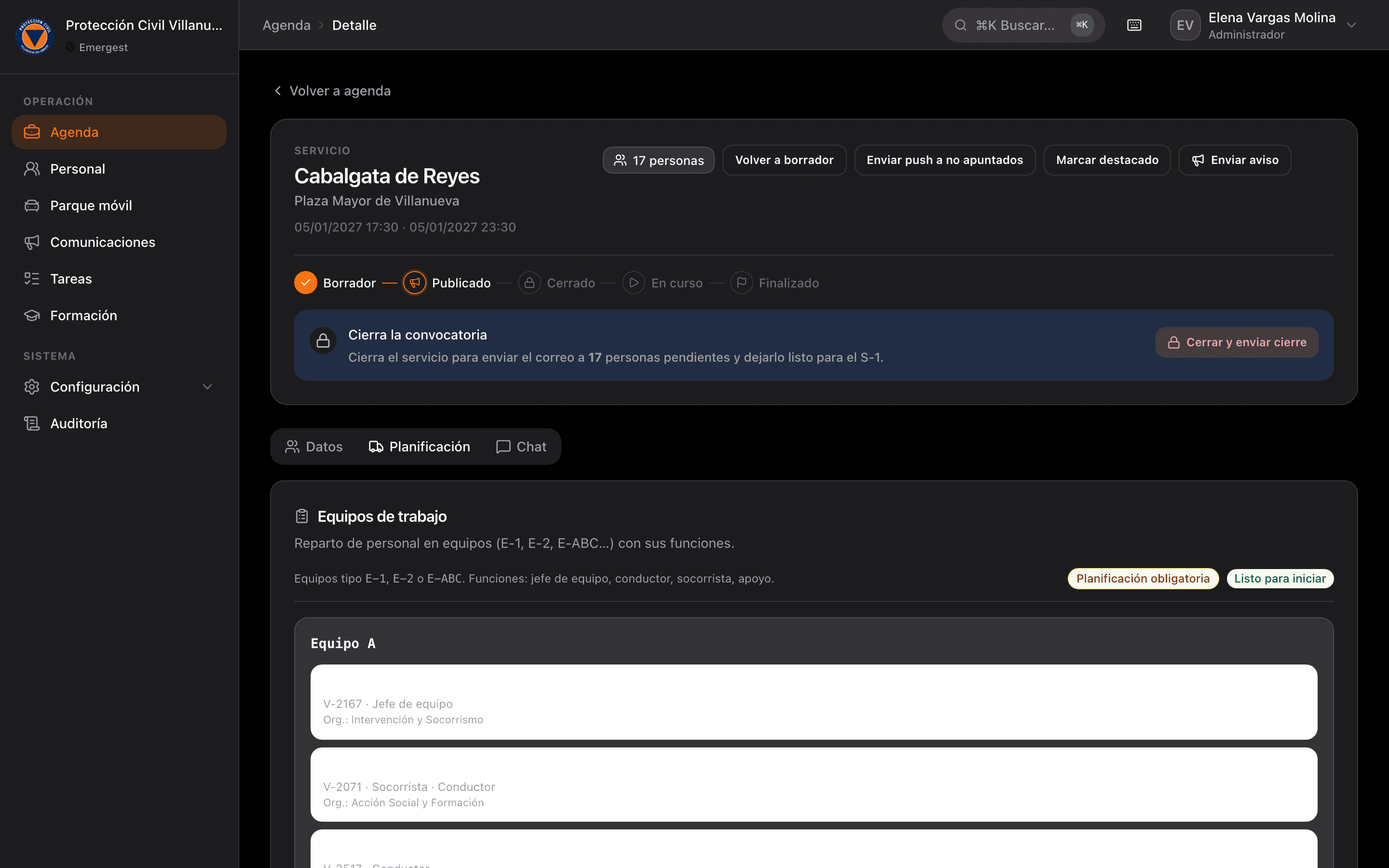This screenshot has width=1389, height=868.
Task: Navigate to Comunicaciones in sidebar
Action: pyautogui.click(x=119, y=242)
